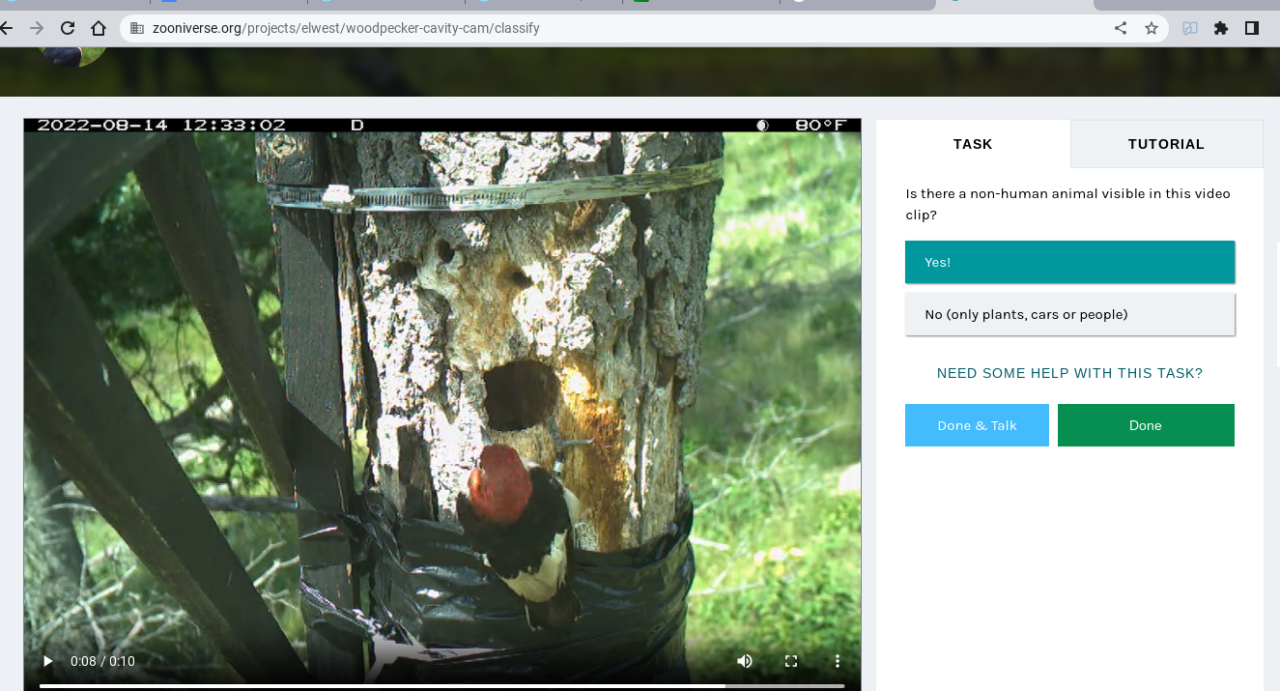Reload the page with the refresh icon

tap(68, 28)
